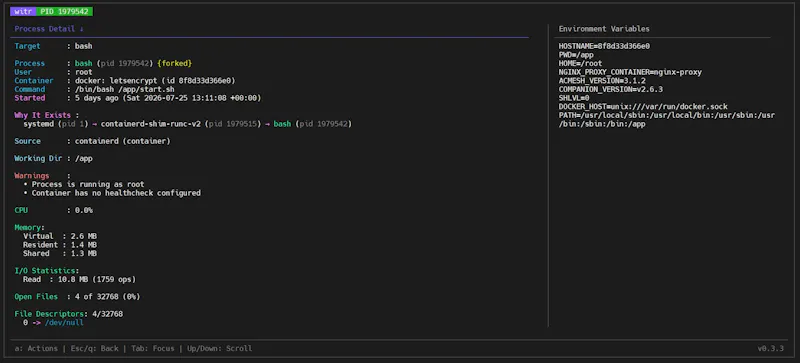800x363 pixels.
Task: Click the HOSTNAME environment variable
Action: point(604,46)
